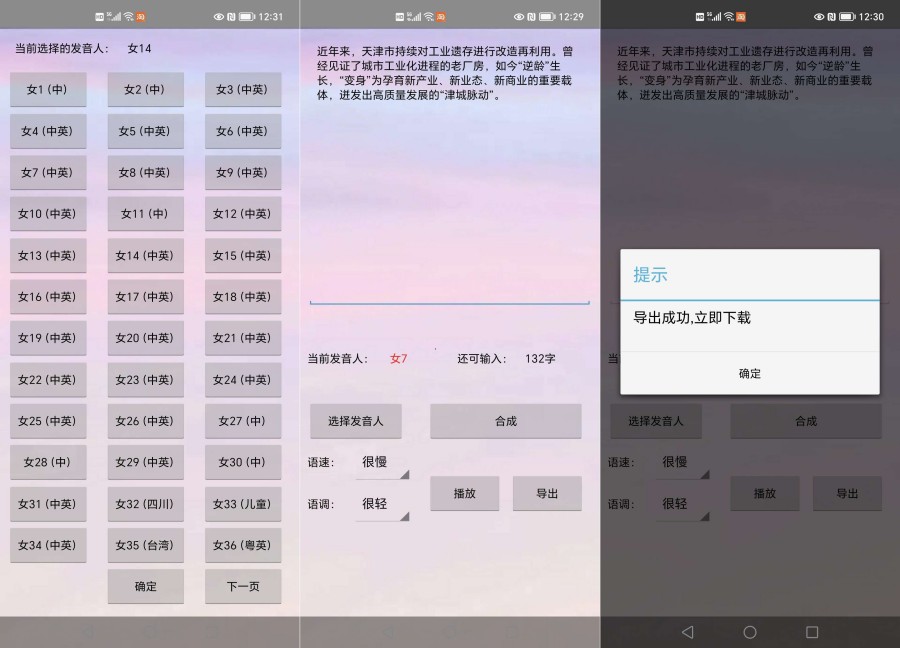Confirm voice selection with 确定 button
This screenshot has width=900, height=648.
point(145,587)
